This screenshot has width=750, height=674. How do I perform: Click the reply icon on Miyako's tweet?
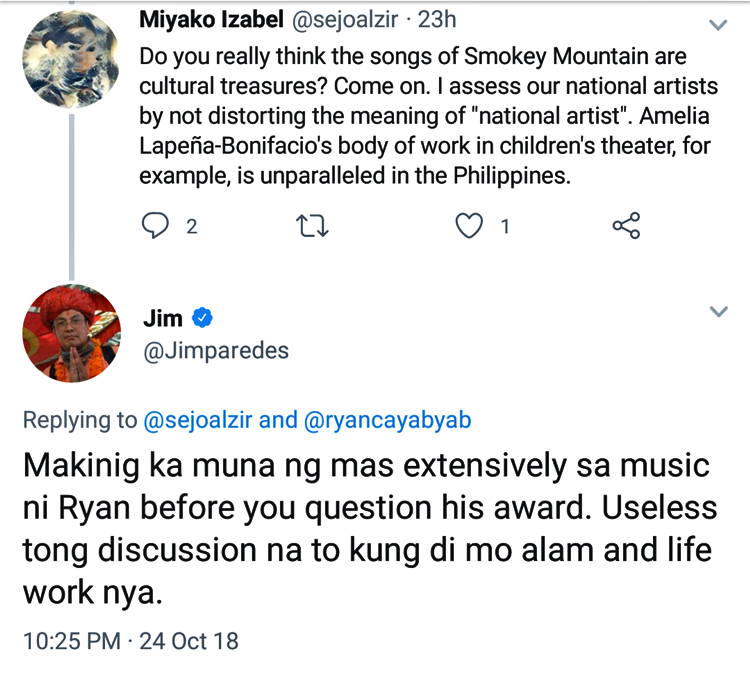point(155,227)
